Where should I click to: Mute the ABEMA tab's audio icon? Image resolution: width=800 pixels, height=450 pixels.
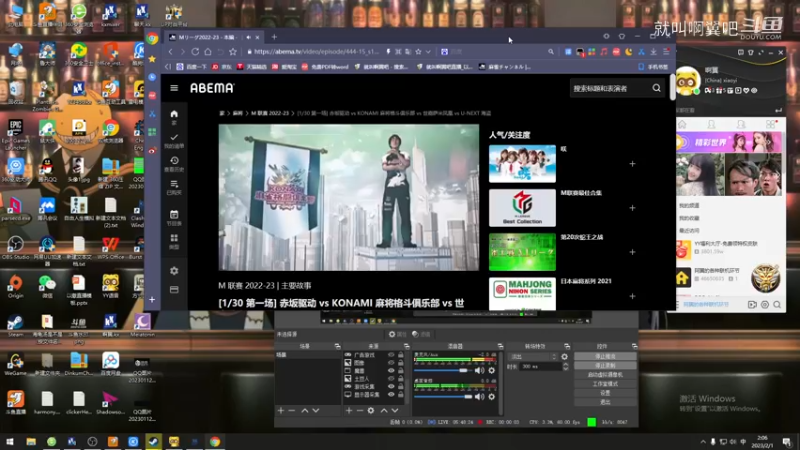click(248, 37)
